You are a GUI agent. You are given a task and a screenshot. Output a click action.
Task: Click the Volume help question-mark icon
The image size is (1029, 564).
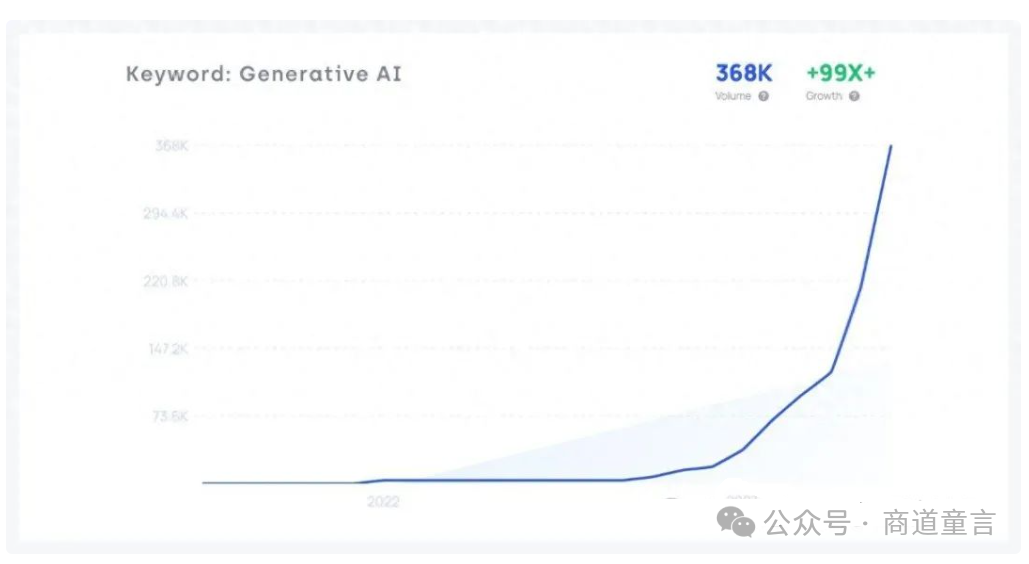pyautogui.click(x=764, y=96)
